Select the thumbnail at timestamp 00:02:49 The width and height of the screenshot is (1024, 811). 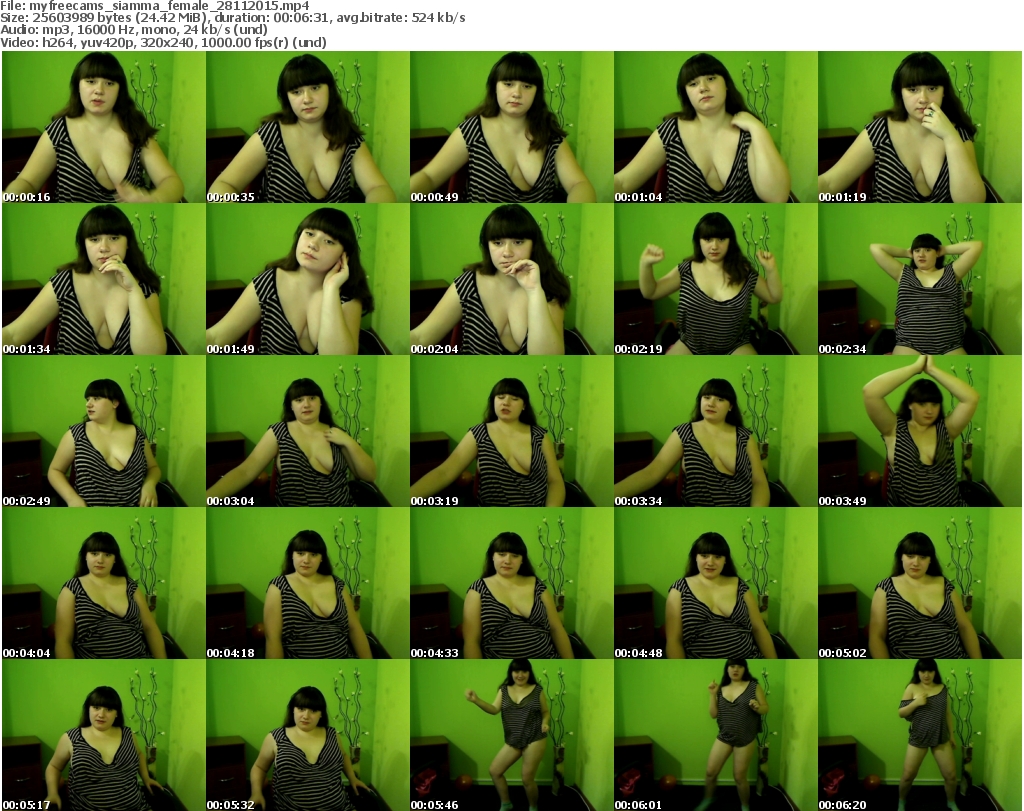tap(104, 431)
